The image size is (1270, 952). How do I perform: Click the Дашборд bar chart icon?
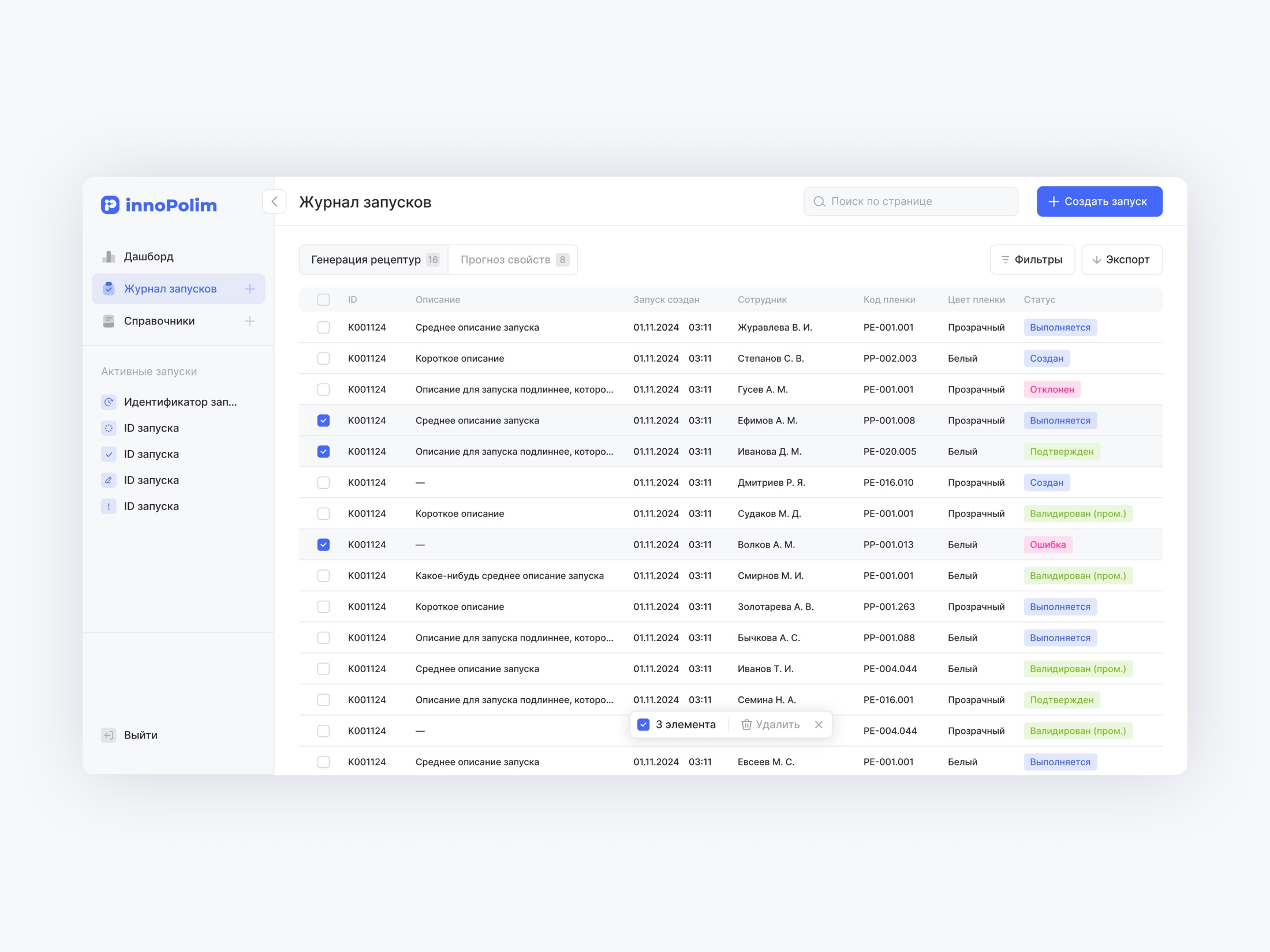(x=109, y=257)
